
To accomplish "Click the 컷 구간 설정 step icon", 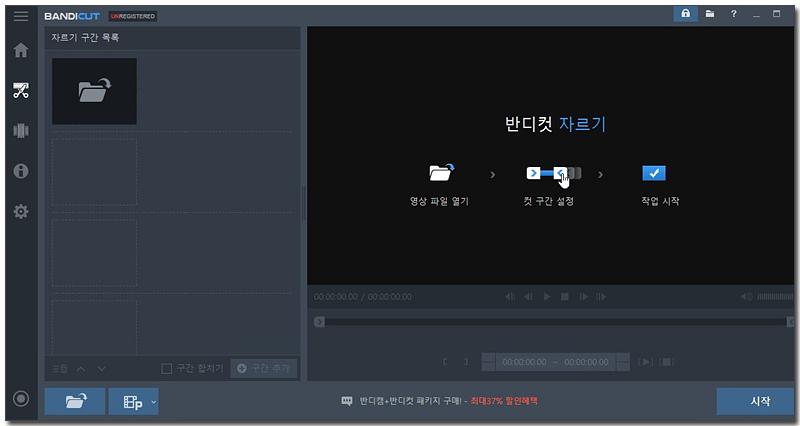I will coord(554,173).
